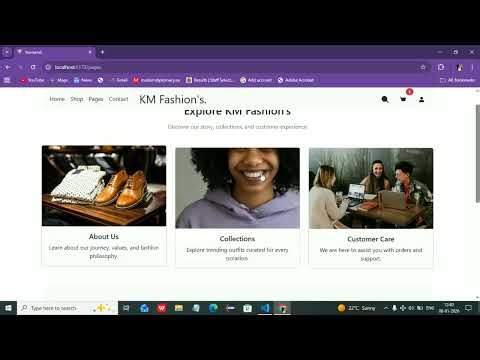
Task: Open the search icon in site header
Action: [x=385, y=99]
